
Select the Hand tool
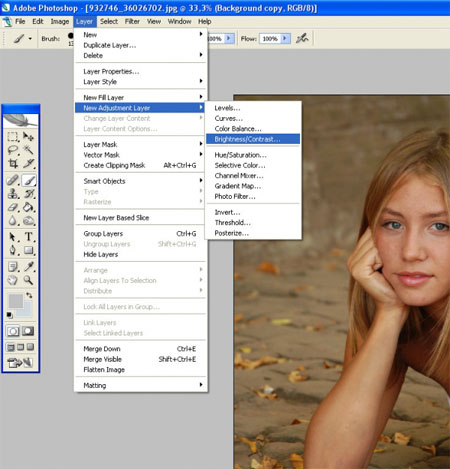pyautogui.click(x=13, y=280)
